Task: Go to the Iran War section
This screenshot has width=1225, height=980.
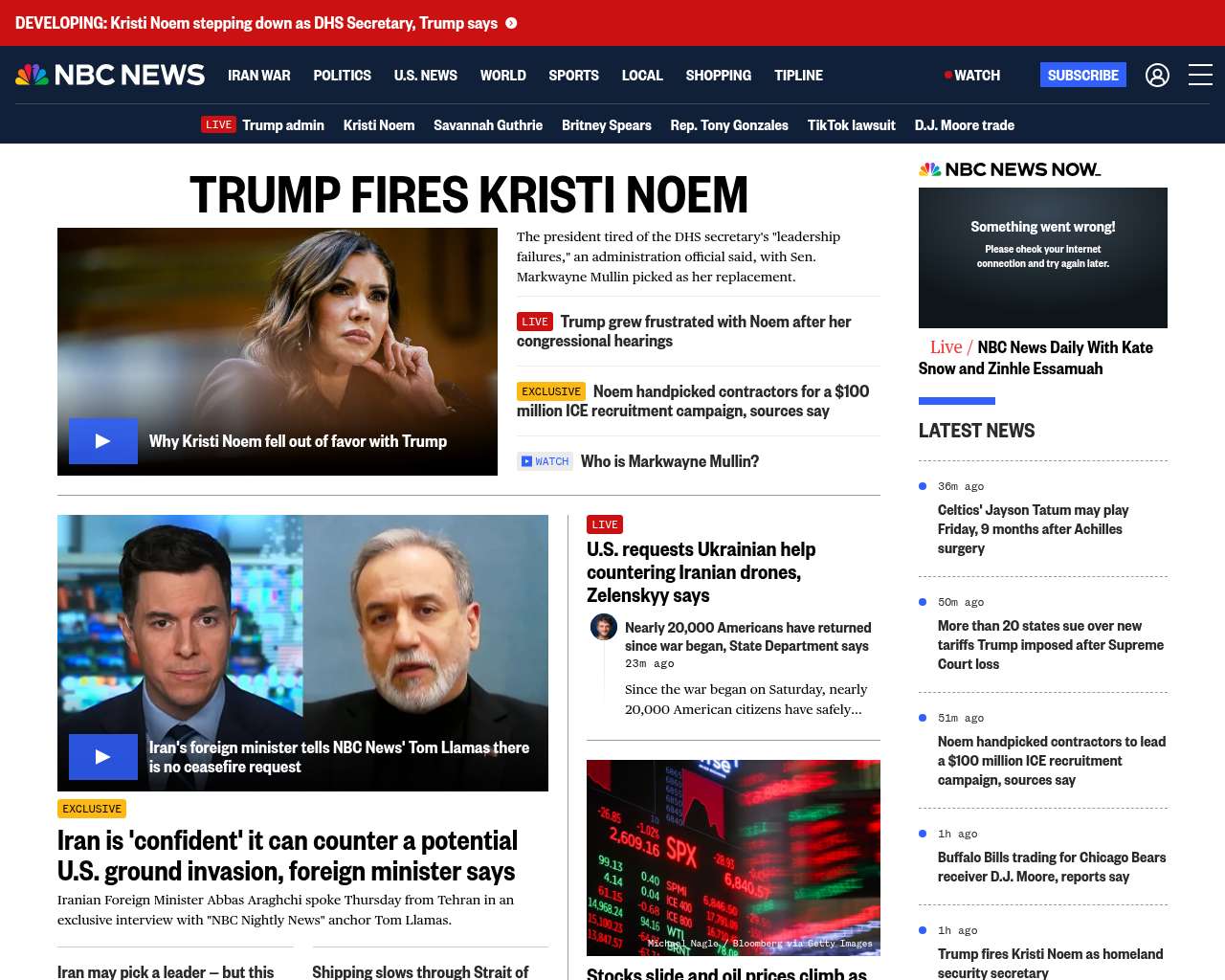Action: 258,75
